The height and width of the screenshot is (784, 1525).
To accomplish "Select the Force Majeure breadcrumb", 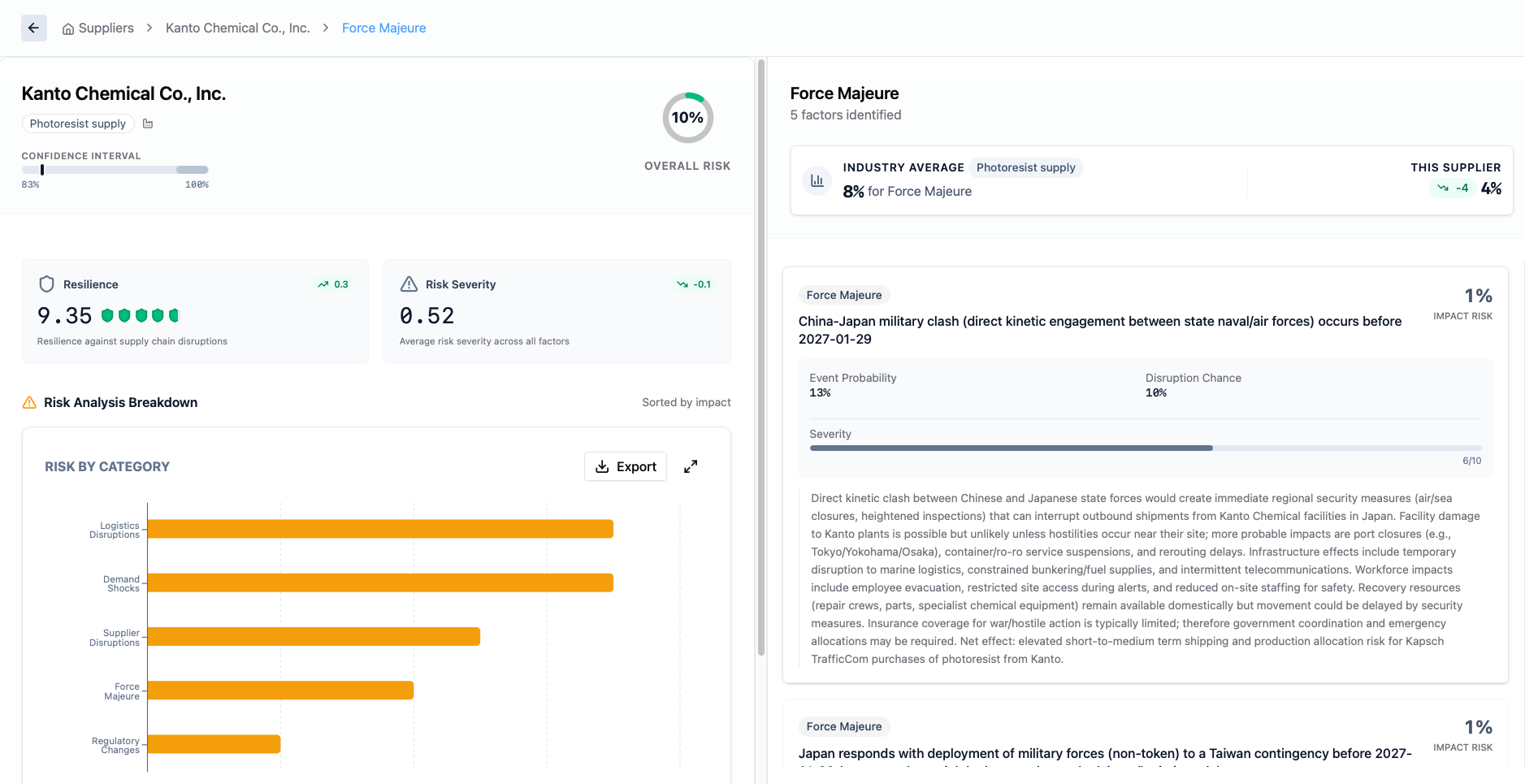I will pos(383,28).
